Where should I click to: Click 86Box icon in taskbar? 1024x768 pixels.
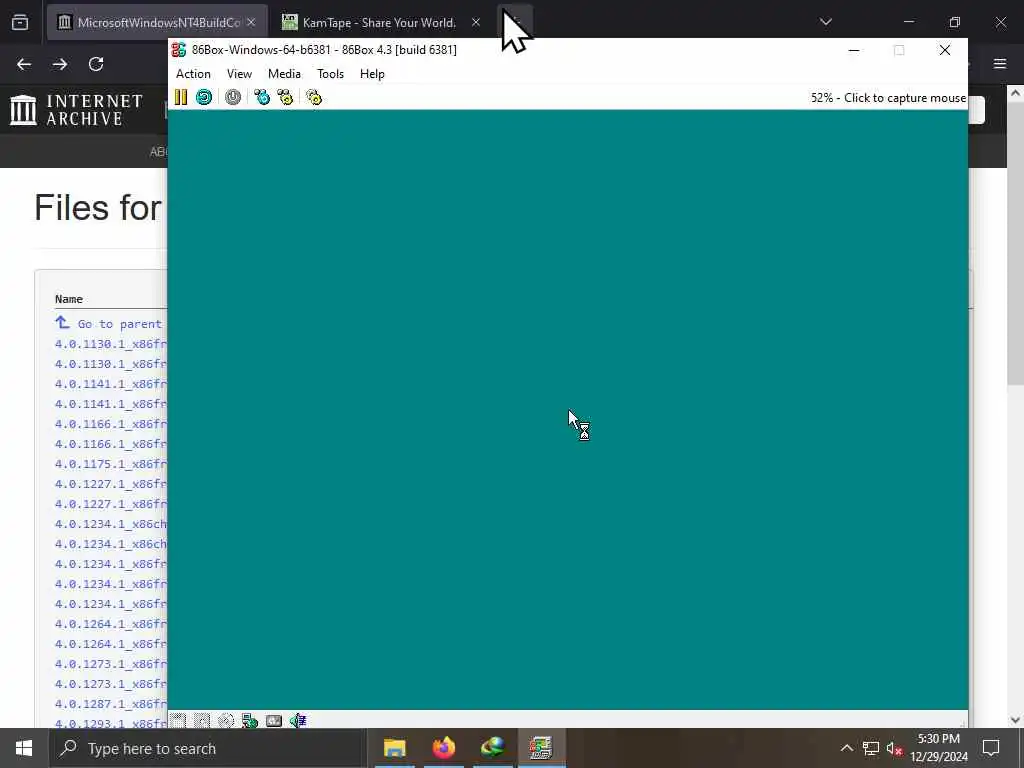pyautogui.click(x=542, y=748)
